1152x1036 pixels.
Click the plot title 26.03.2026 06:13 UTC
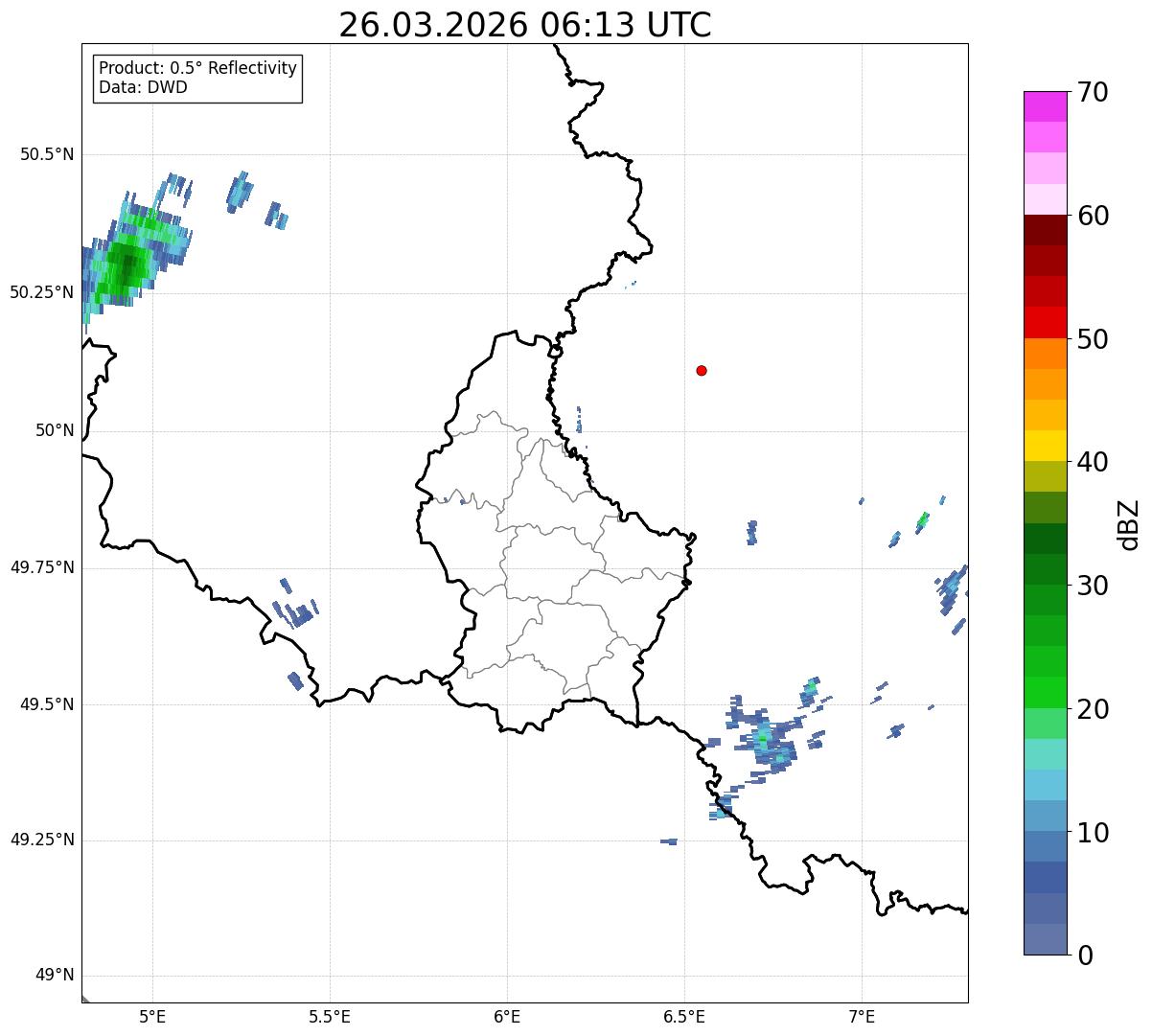tap(525, 25)
